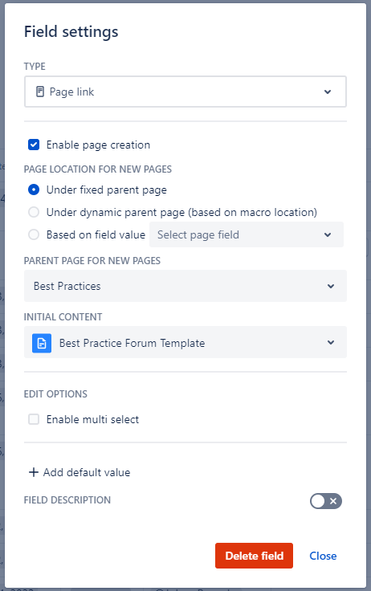Choose Based on field value radio
Screen dimensions: 371x591
[34, 235]
